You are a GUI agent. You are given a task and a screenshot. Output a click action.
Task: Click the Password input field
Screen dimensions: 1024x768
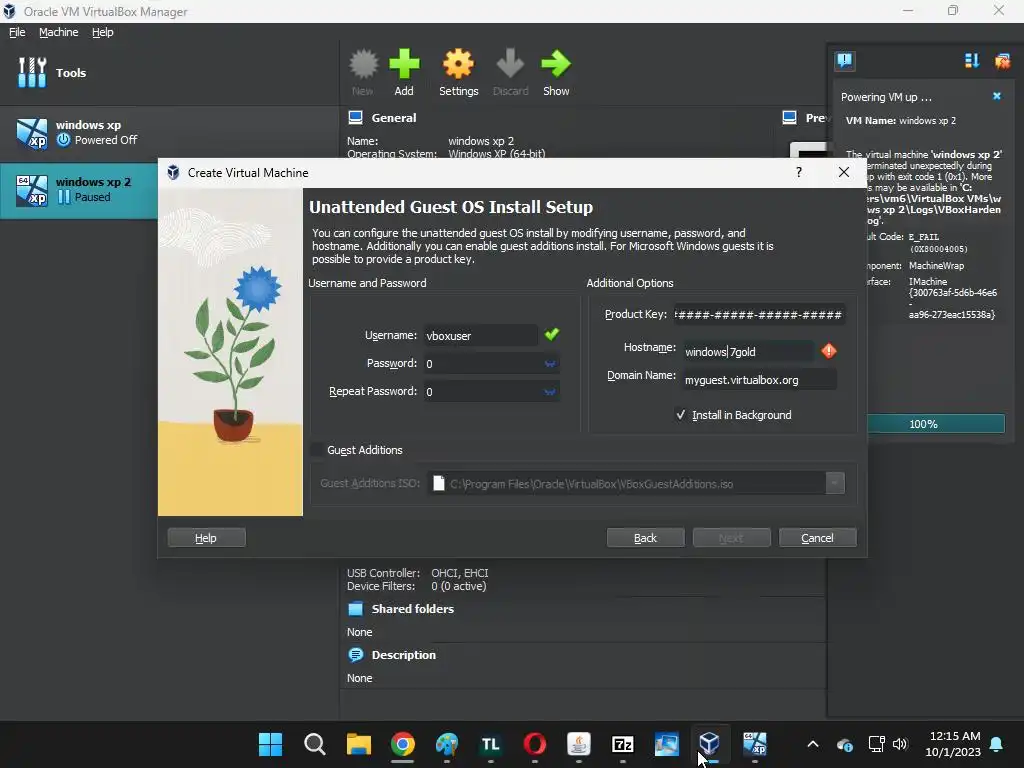tap(483, 364)
